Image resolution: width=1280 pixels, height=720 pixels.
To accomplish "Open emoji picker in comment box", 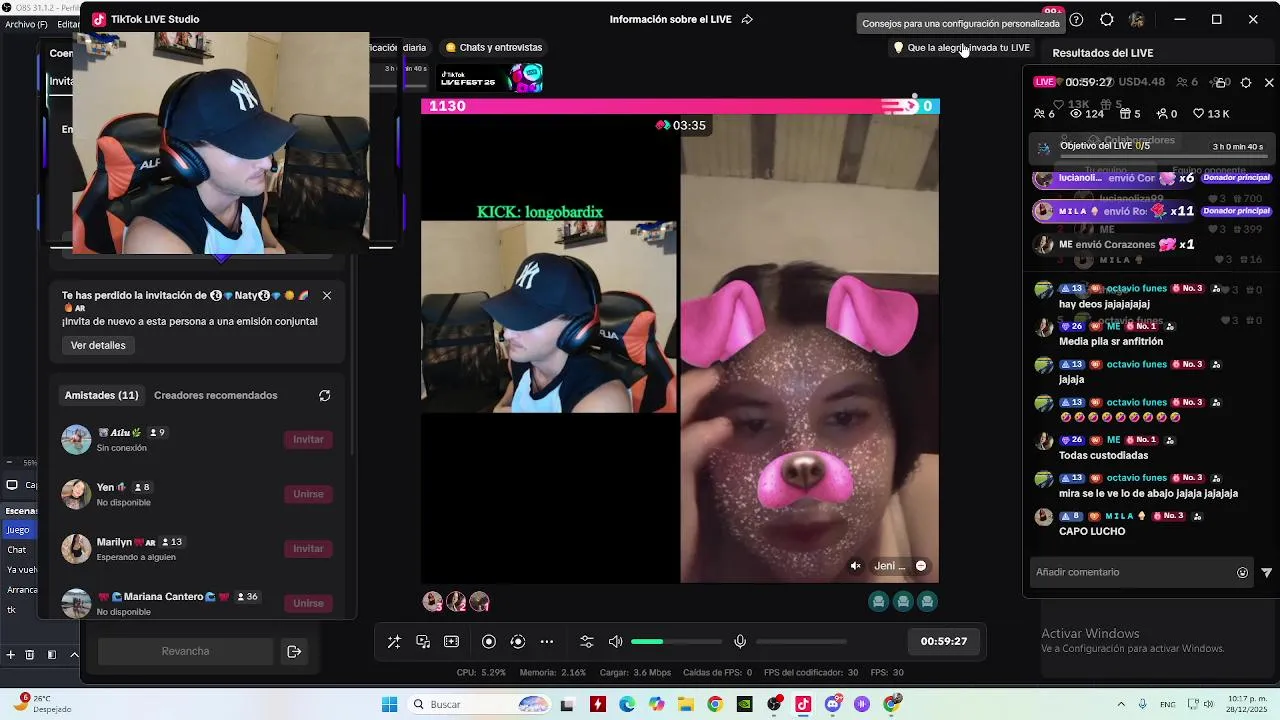I will pyautogui.click(x=1243, y=573).
